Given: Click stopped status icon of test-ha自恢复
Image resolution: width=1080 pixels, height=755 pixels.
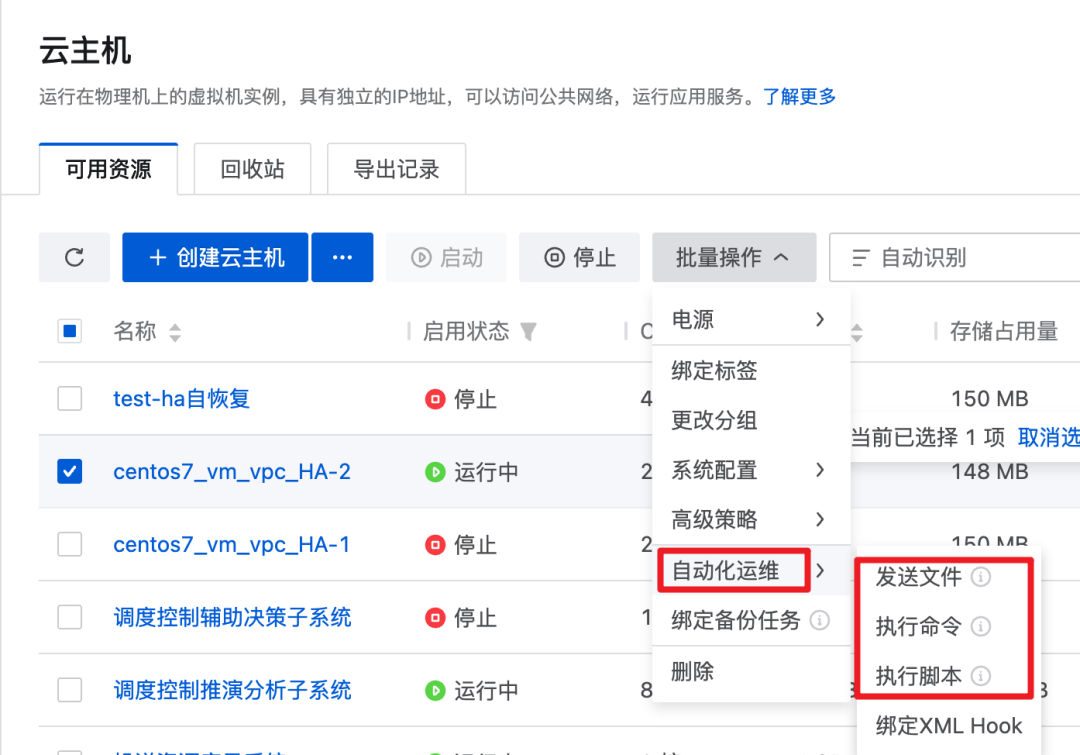Looking at the screenshot, I should point(435,399).
